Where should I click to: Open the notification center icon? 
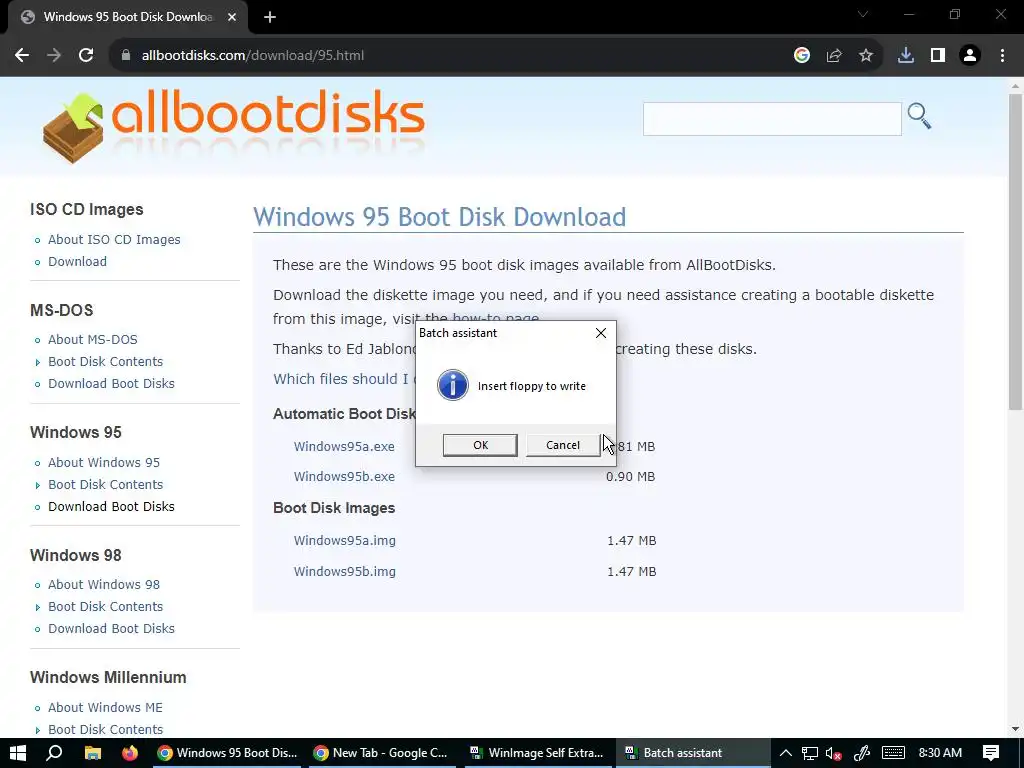coord(991,753)
